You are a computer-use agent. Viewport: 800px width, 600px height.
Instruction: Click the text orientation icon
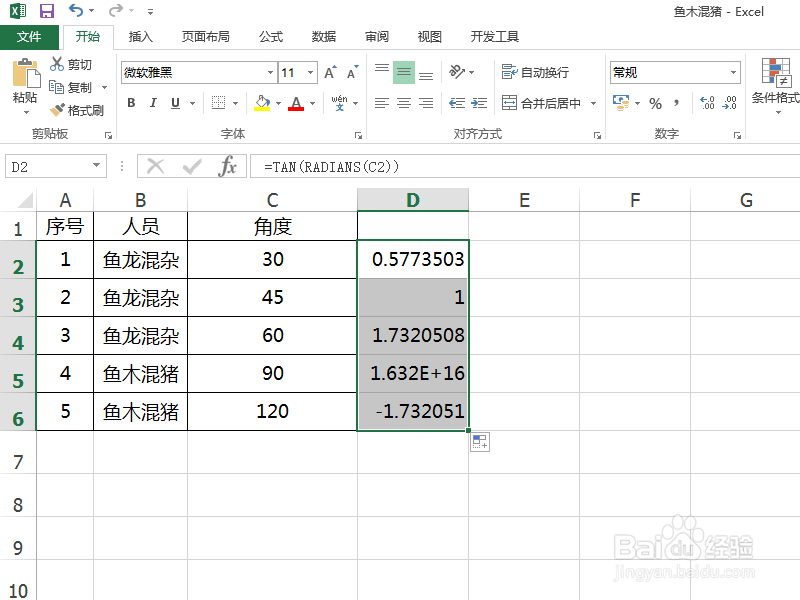click(457, 72)
